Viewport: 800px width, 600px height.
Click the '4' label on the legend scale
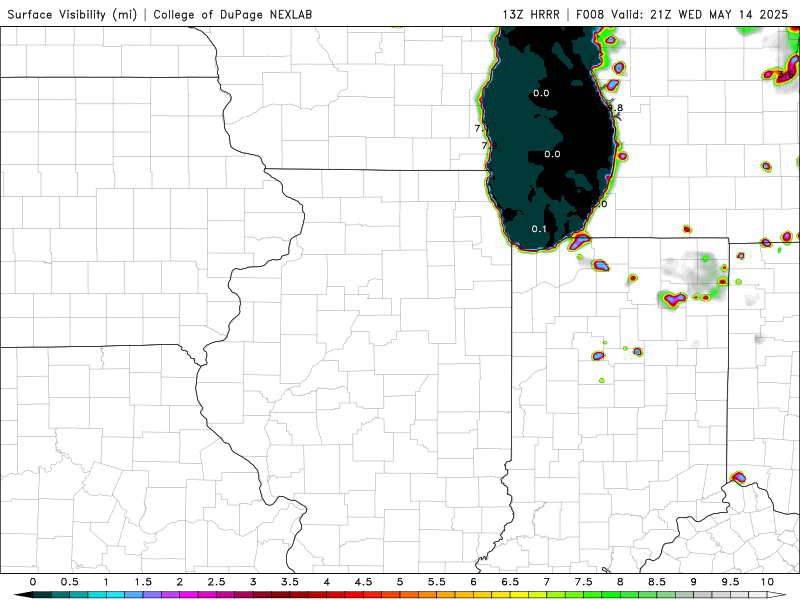327,582
